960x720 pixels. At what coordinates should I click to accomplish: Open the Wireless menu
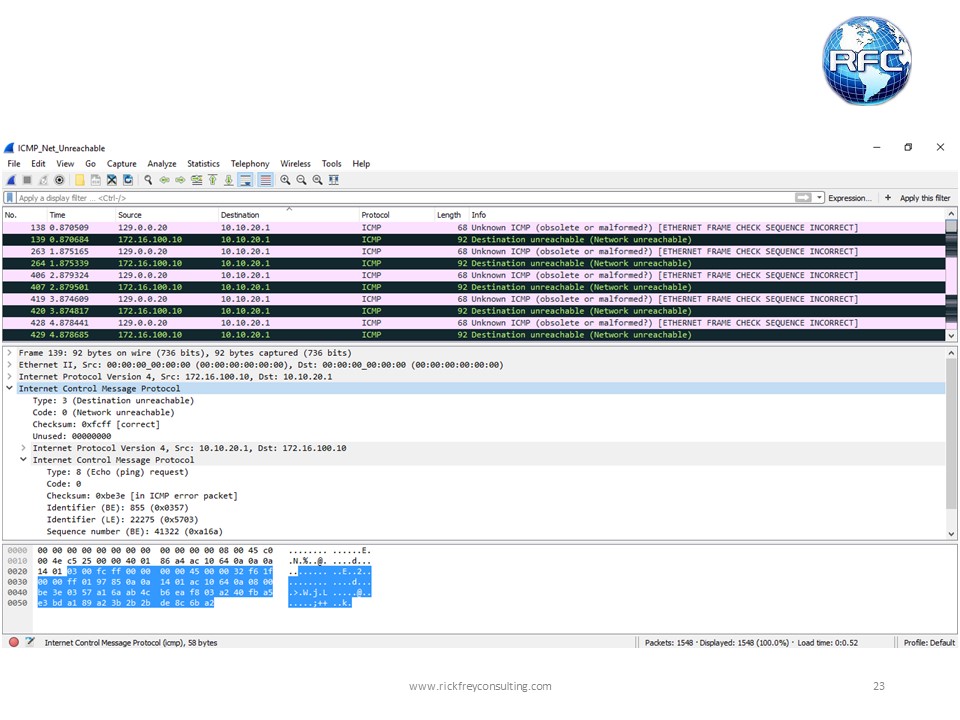click(296, 164)
